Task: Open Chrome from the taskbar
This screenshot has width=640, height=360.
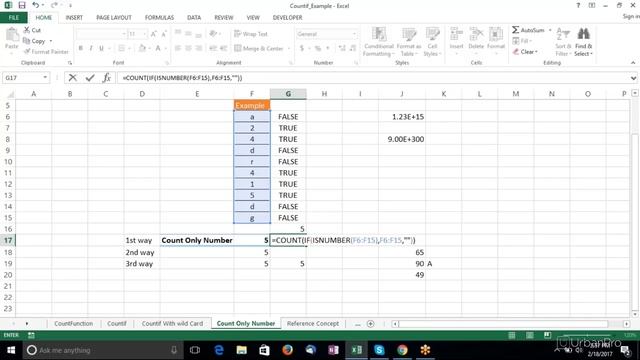Action: pos(402,350)
